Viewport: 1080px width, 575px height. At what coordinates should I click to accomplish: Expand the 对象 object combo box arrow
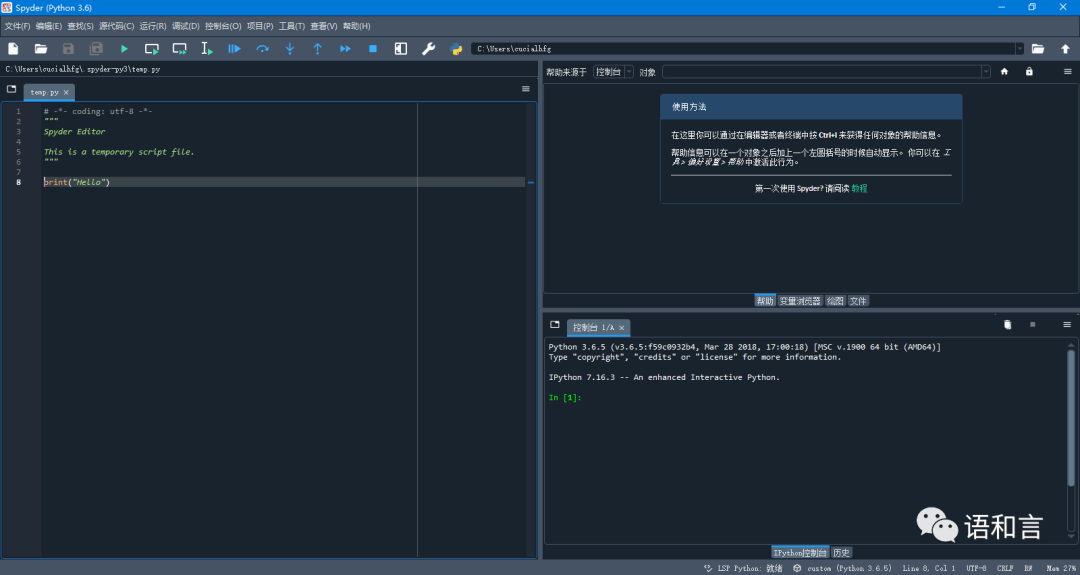[x=986, y=72]
